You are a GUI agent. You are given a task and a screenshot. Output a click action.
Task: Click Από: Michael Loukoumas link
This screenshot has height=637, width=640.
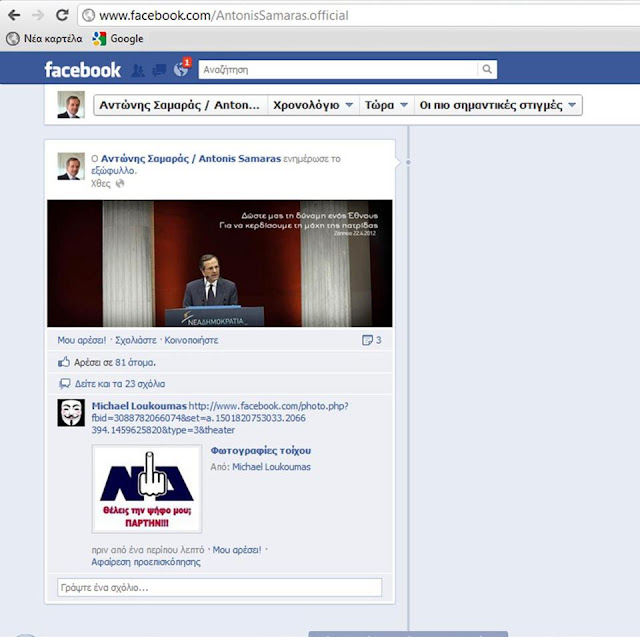pos(271,467)
